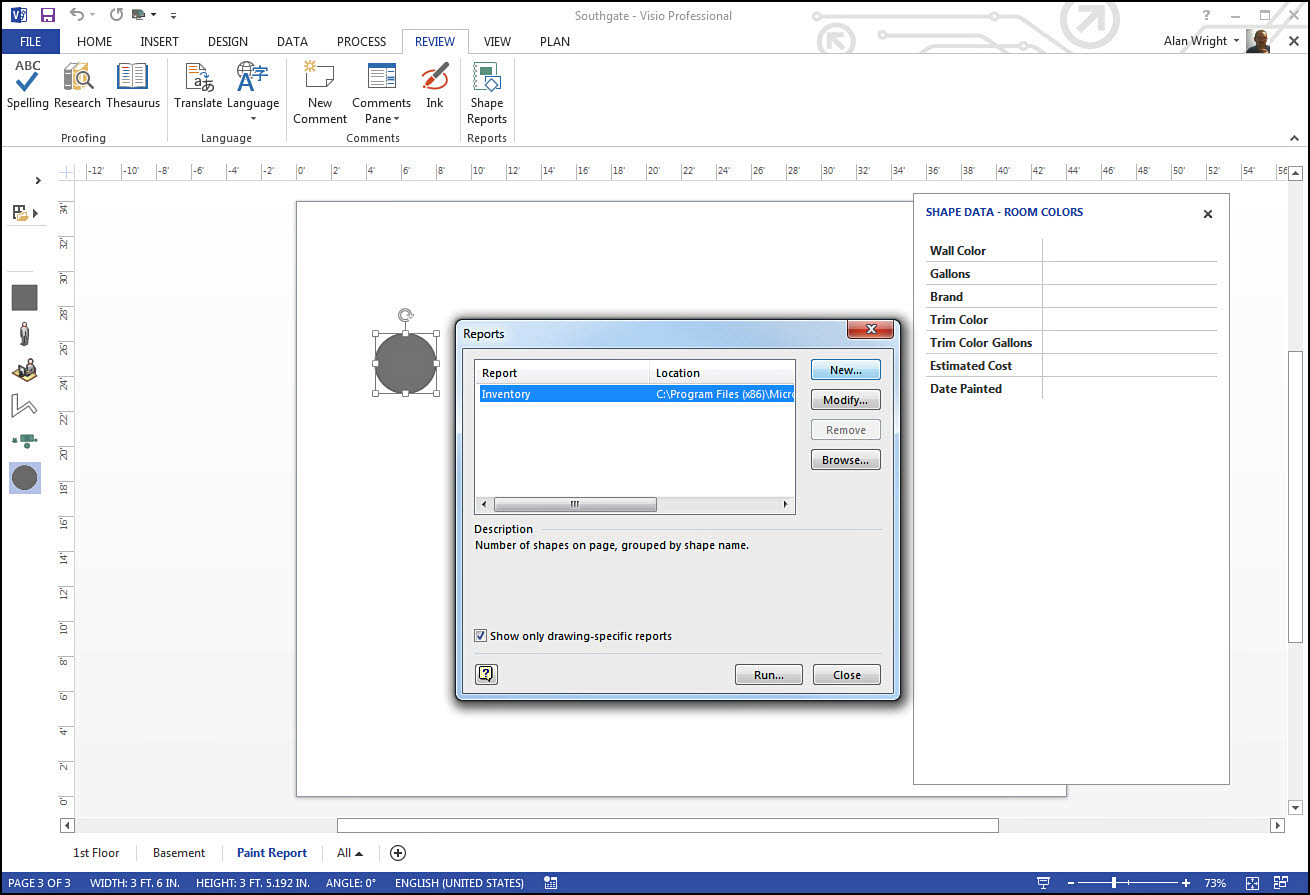Image resolution: width=1310 pixels, height=895 pixels.
Task: Click the canvas vertical scrollbar
Action: coord(1296,495)
